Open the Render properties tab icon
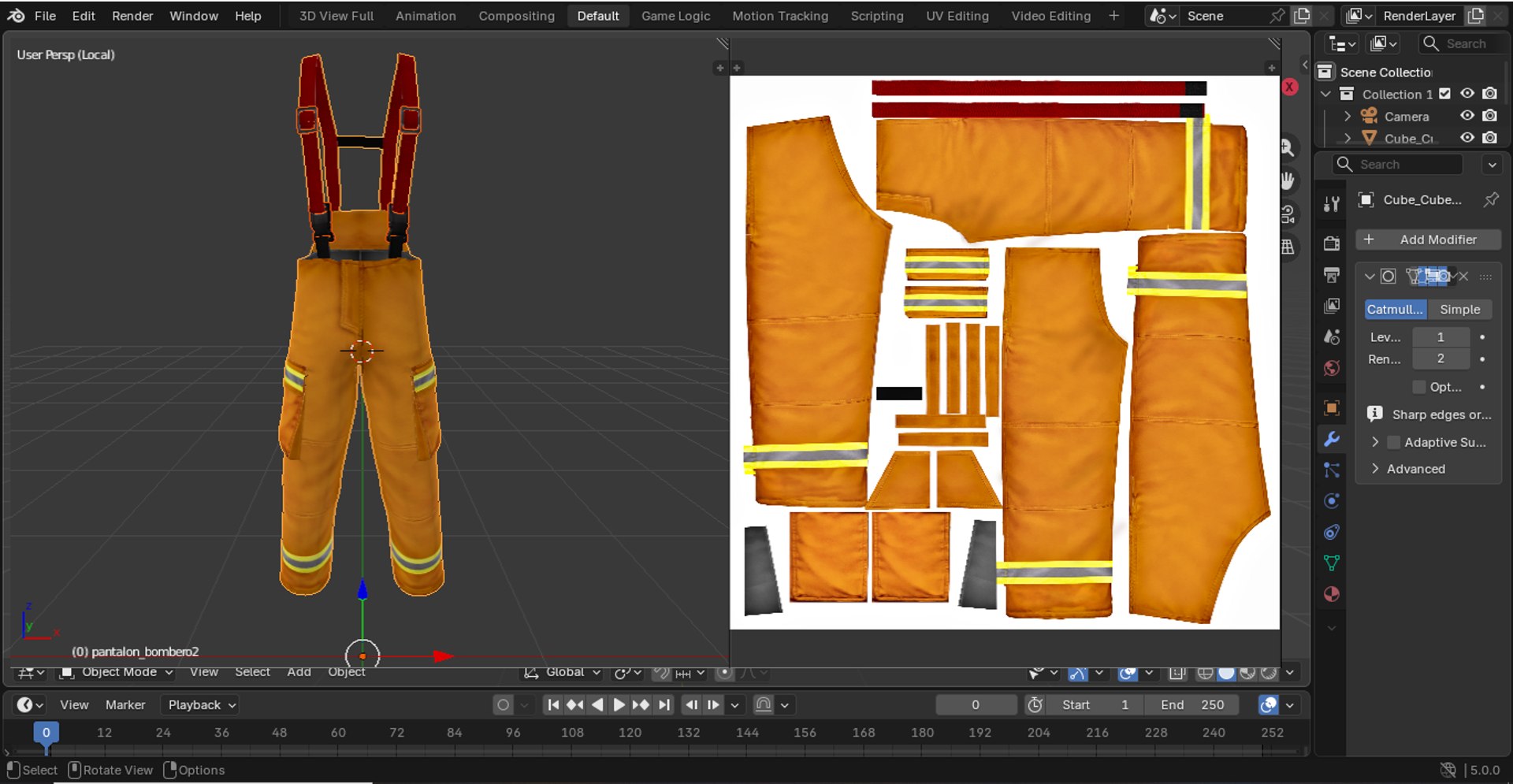 click(x=1332, y=243)
